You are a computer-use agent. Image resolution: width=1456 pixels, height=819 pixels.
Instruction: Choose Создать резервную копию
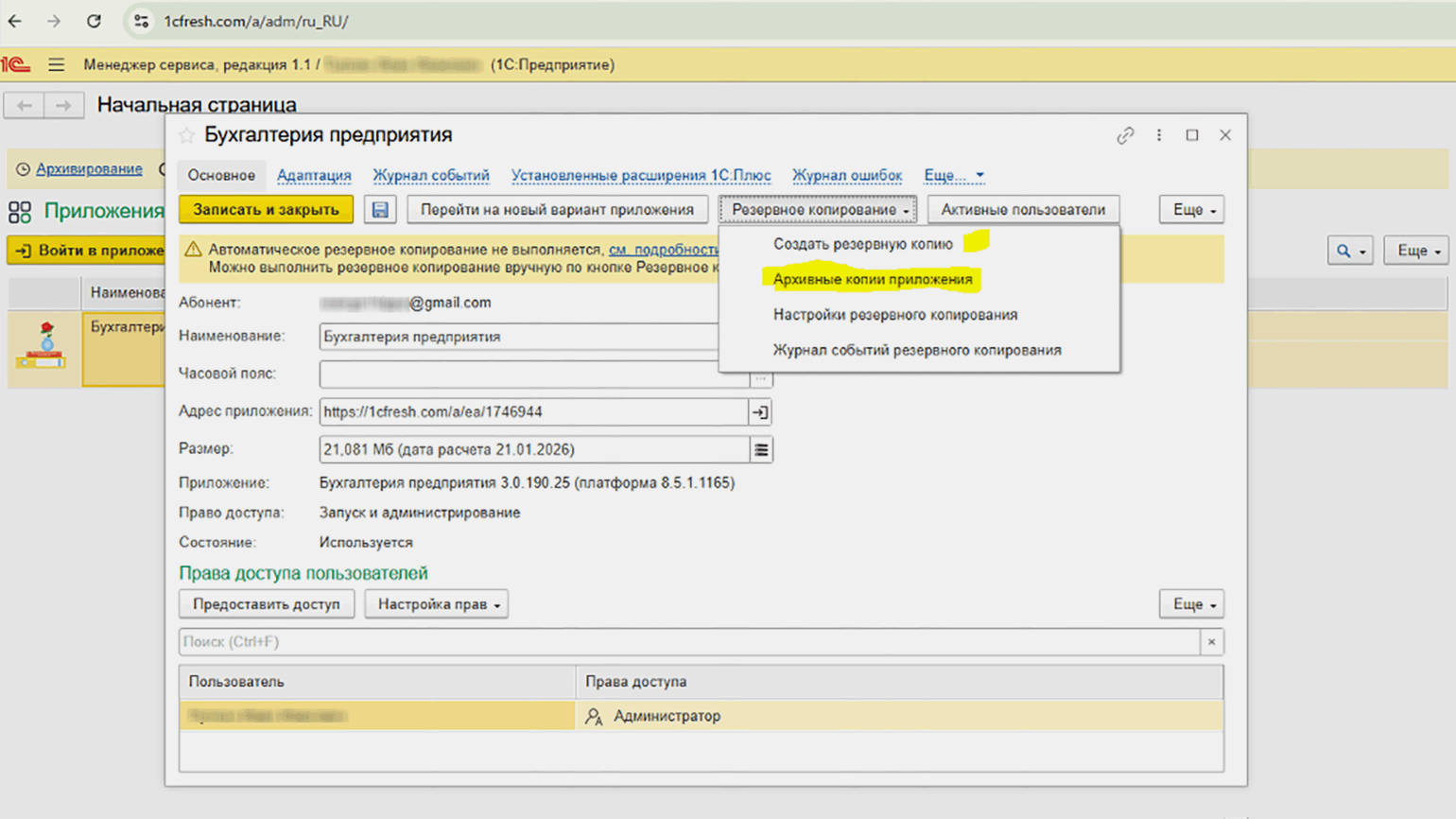(x=862, y=244)
